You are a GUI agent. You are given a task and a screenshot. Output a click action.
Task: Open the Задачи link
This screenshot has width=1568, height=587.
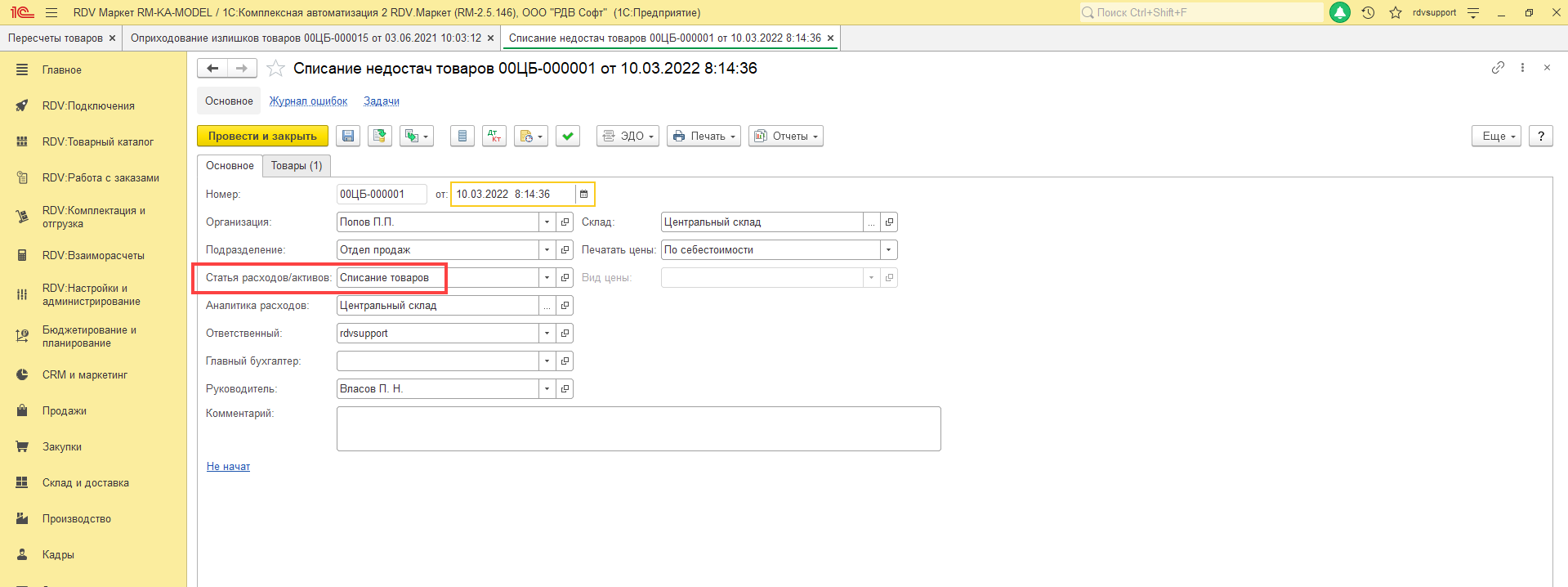[382, 101]
